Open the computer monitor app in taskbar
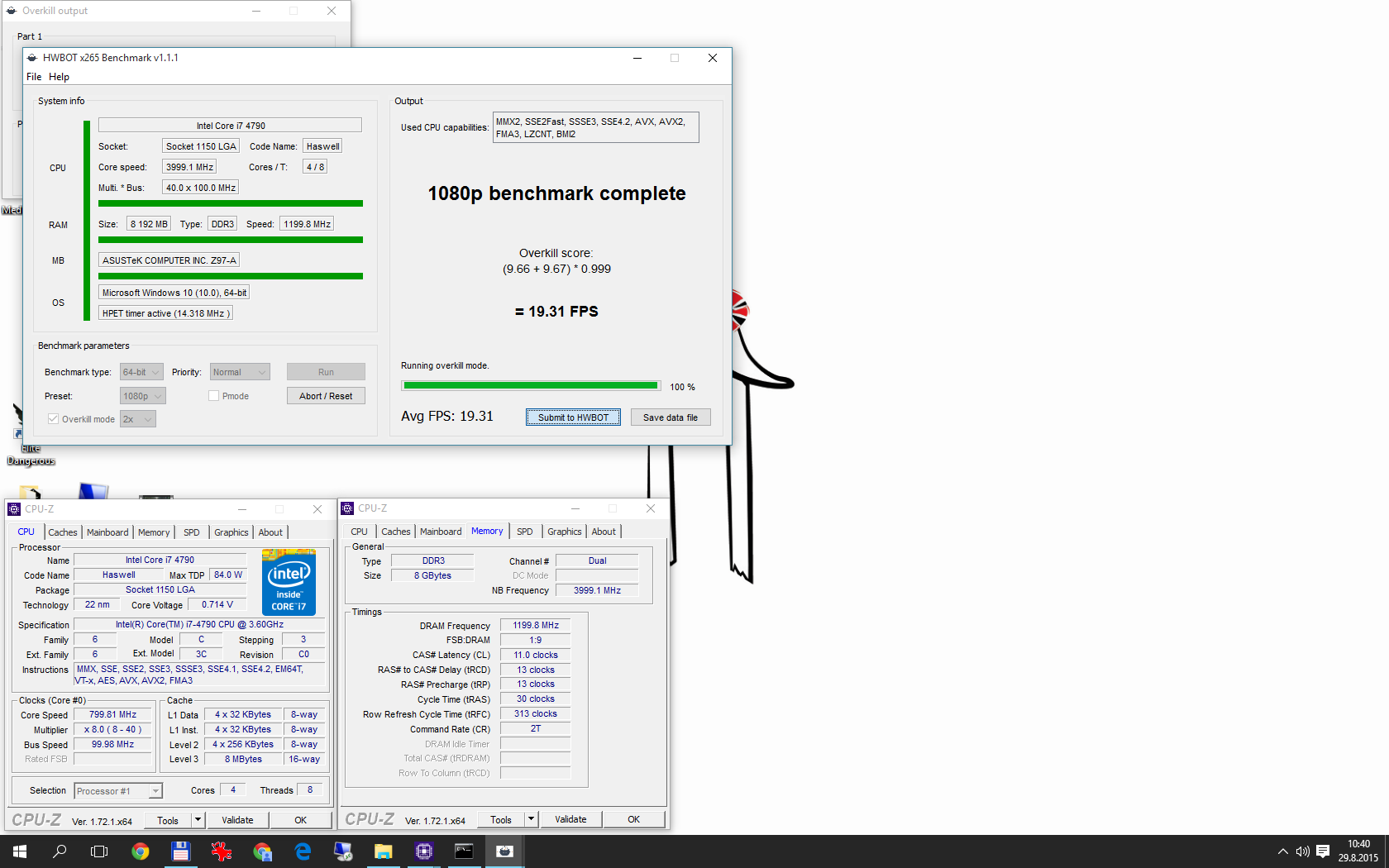The image size is (1389, 868). coord(343,851)
